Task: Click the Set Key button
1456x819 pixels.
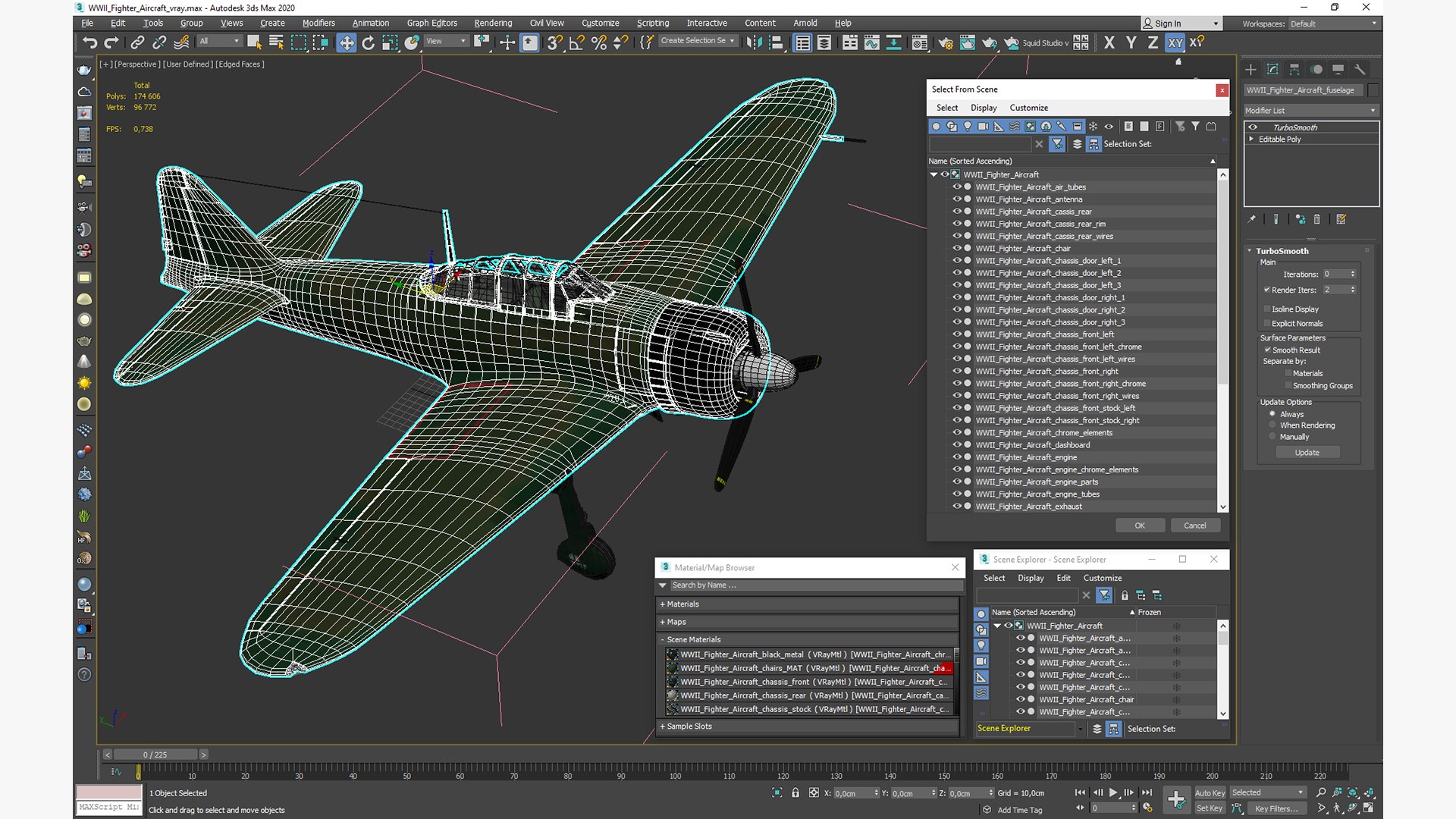Action: point(1210,808)
